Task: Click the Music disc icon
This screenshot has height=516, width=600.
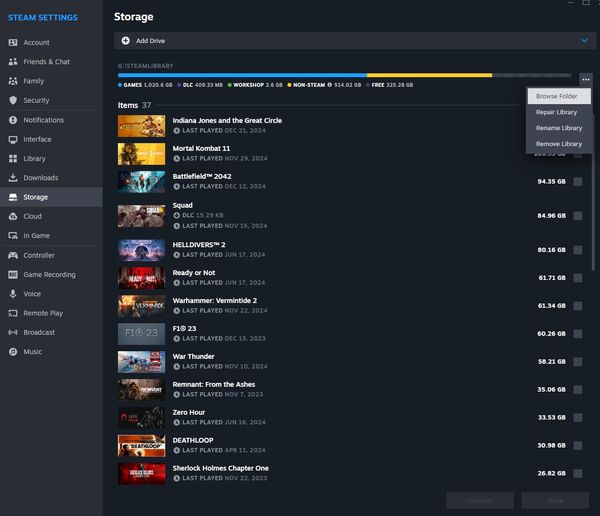Action: pos(13,351)
